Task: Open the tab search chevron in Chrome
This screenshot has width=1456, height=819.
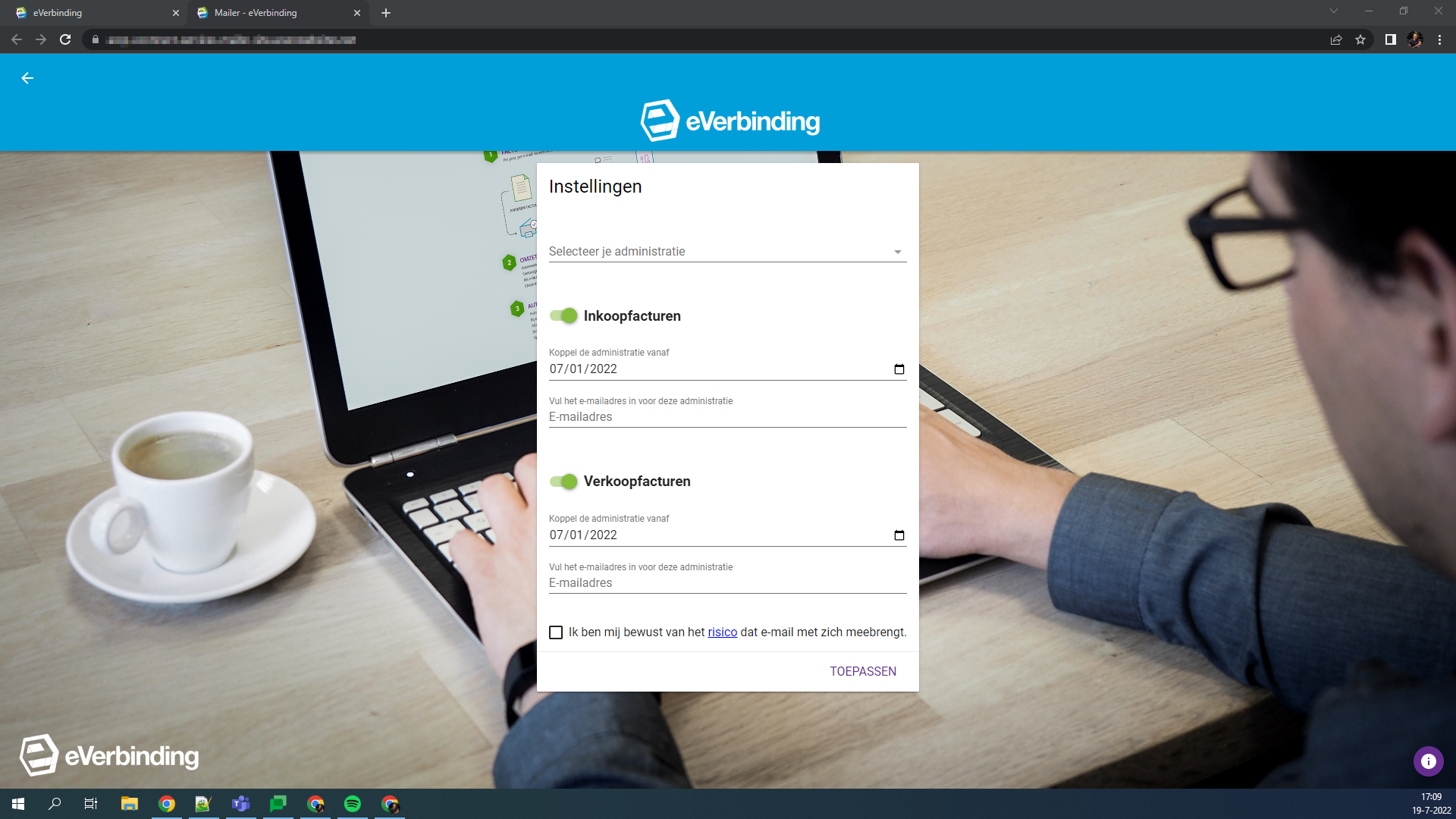Action: 1334,11
